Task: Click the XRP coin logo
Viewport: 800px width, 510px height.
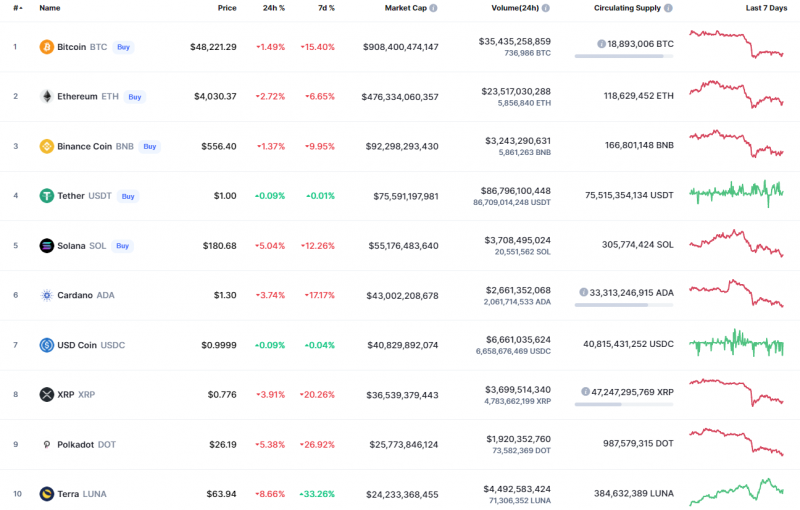Action: tap(46, 395)
